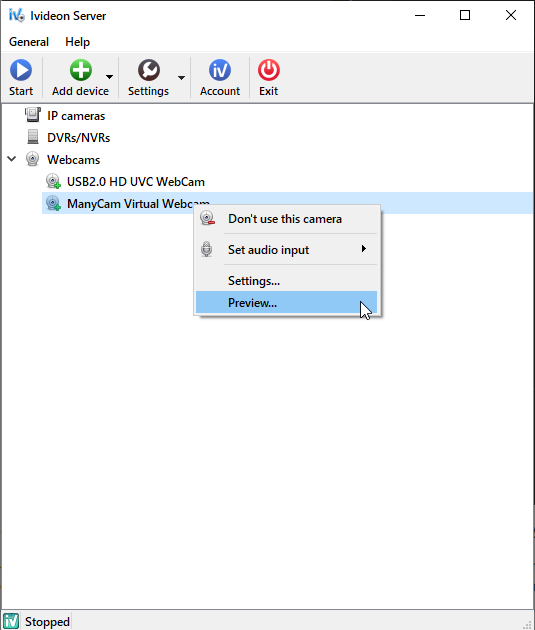Open the Add device dropdown arrow
Image resolution: width=535 pixels, height=630 pixels.
point(109,76)
